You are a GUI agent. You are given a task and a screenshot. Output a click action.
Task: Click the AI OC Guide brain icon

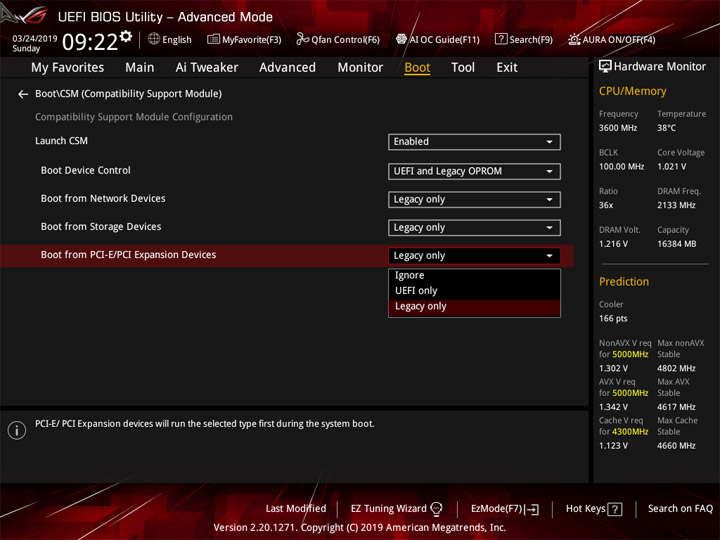[x=401, y=39]
